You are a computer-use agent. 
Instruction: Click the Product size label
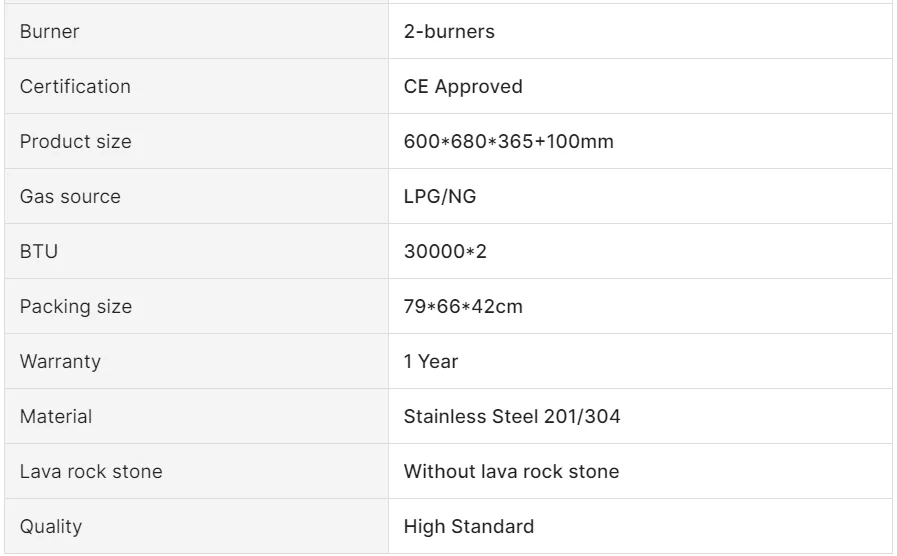click(75, 142)
